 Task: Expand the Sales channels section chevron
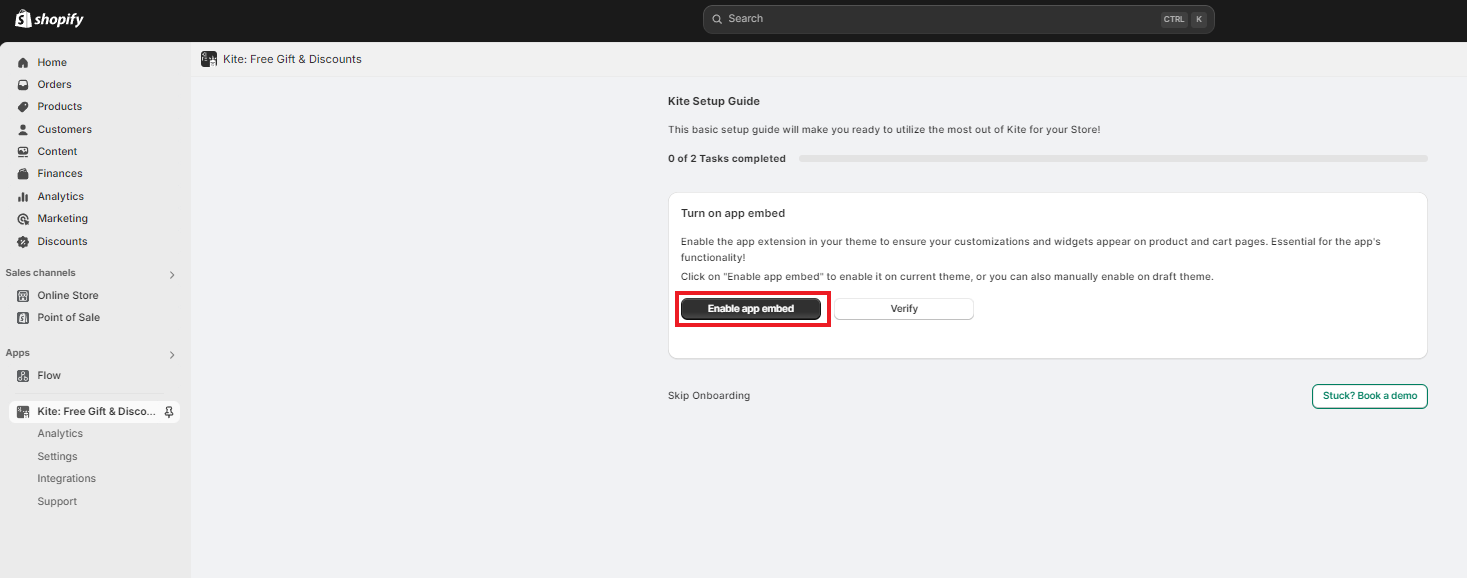[x=172, y=275]
